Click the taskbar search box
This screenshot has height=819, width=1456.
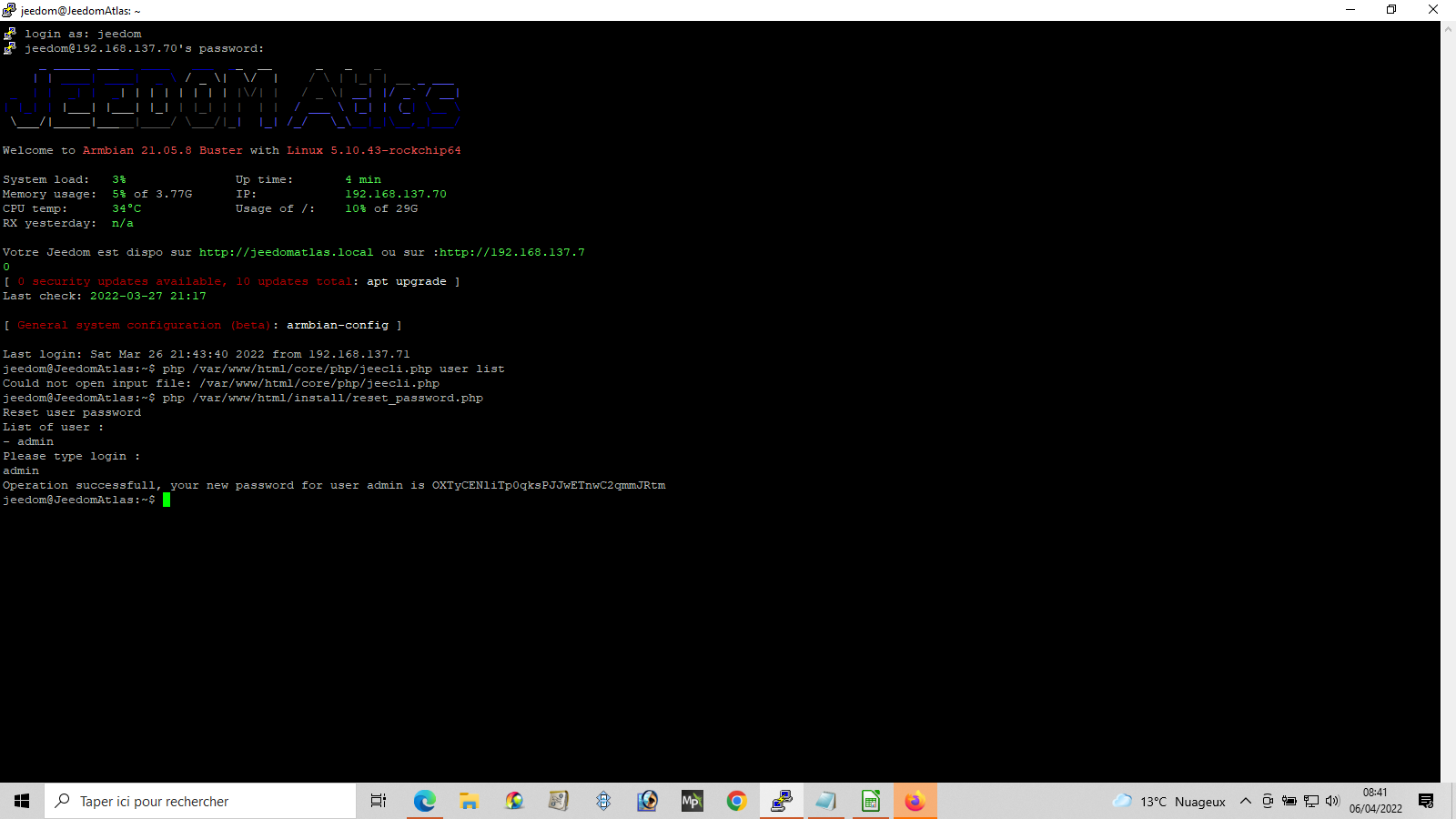[200, 801]
